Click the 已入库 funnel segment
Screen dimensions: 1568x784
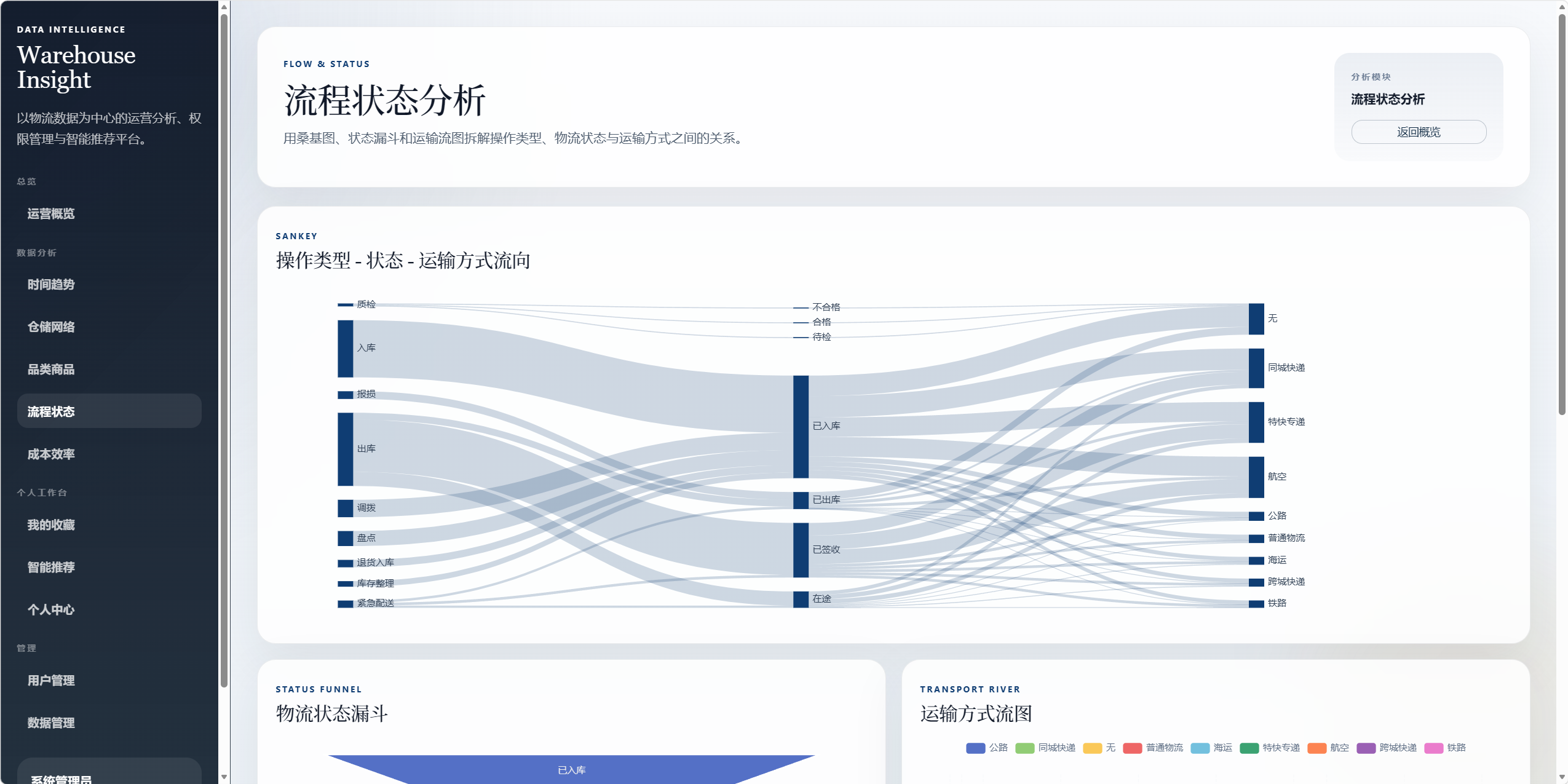point(571,770)
